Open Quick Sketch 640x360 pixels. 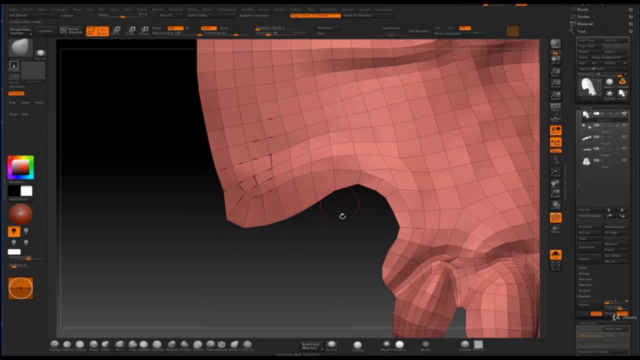click(x=71, y=31)
